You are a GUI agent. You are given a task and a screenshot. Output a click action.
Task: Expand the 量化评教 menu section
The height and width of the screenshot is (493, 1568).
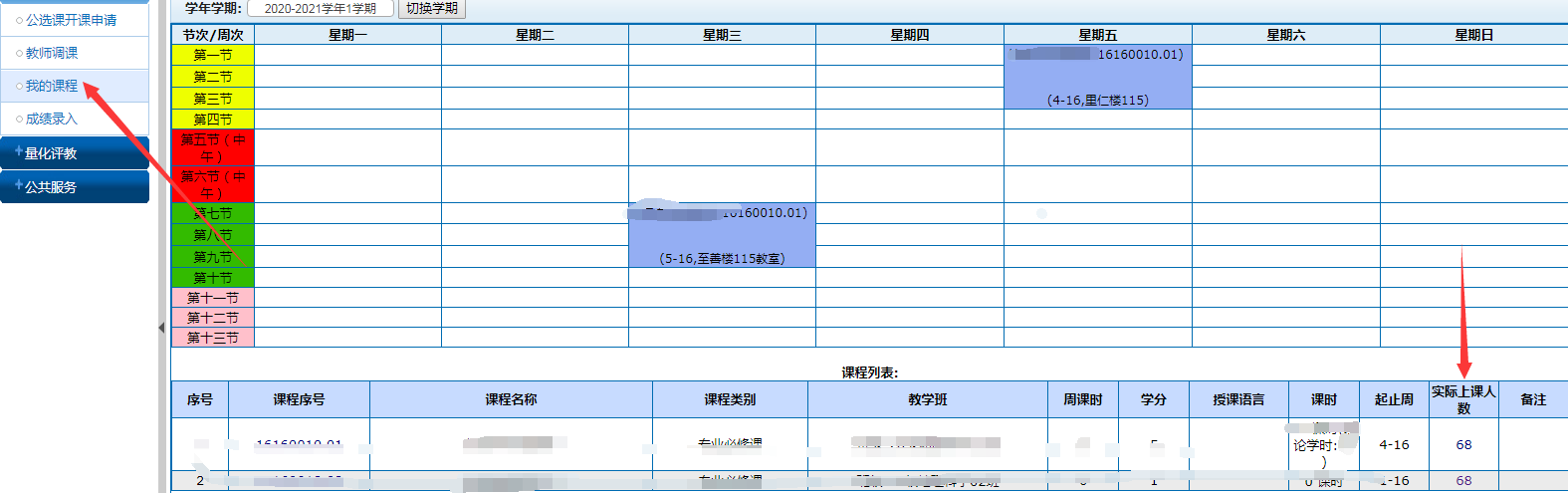click(x=51, y=153)
